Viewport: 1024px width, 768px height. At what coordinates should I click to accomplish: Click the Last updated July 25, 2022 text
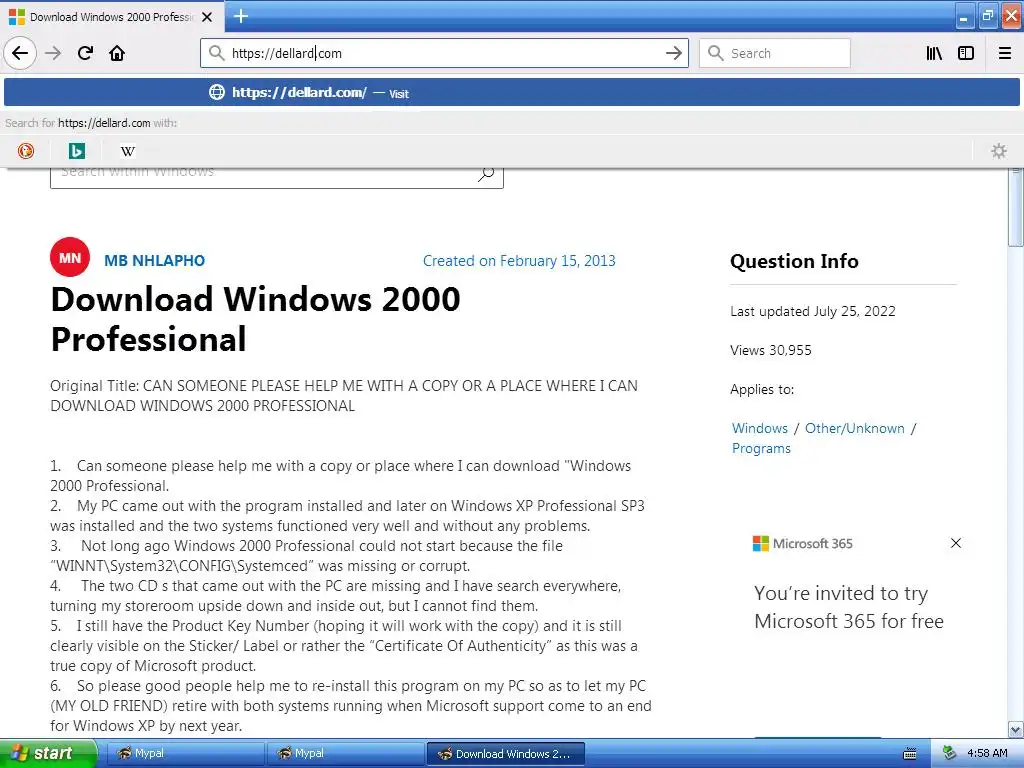click(x=812, y=312)
